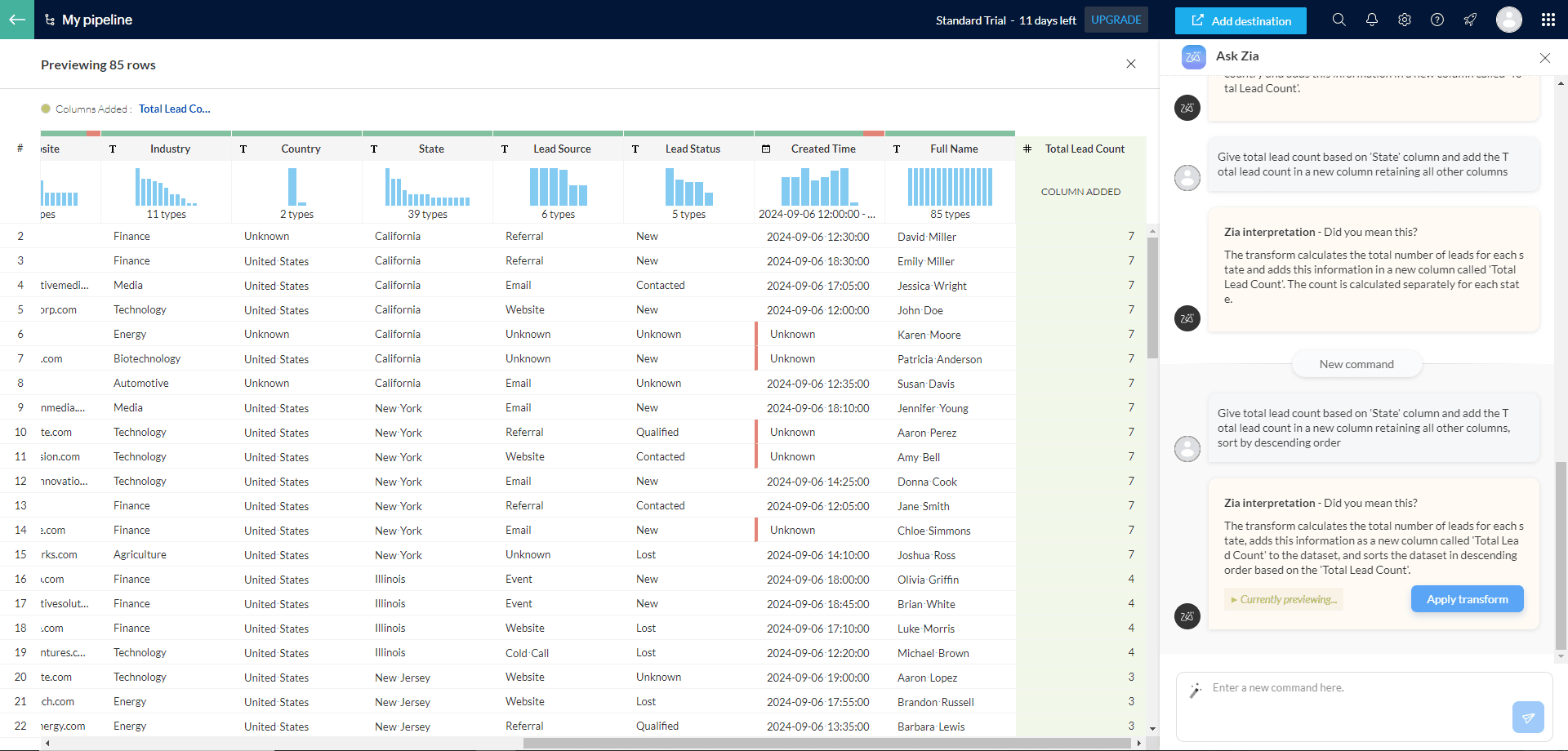Open the settings gear icon
Image resolution: width=1568 pixels, height=751 pixels.
point(1404,20)
